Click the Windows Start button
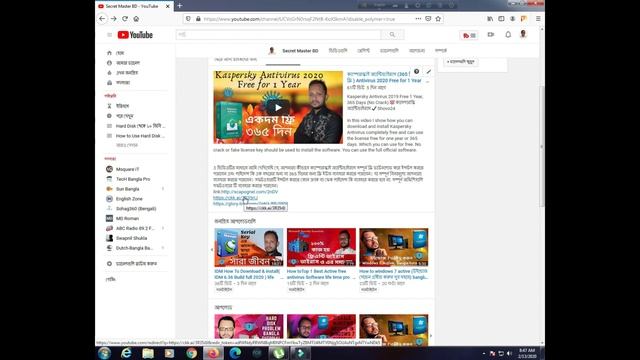Viewport: 640px width, 360px height. pyautogui.click(x=104, y=353)
